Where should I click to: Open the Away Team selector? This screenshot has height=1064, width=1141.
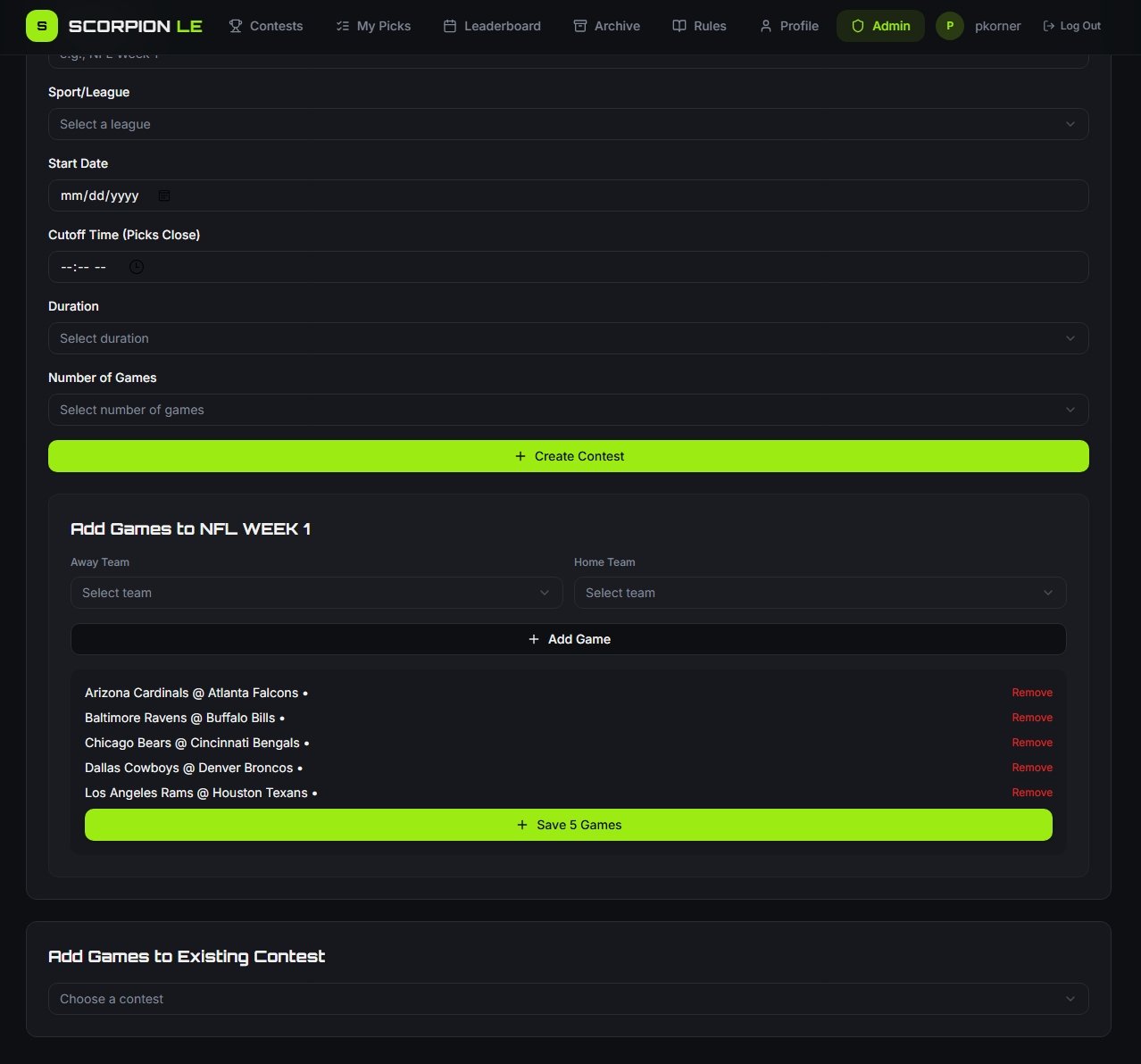point(316,593)
